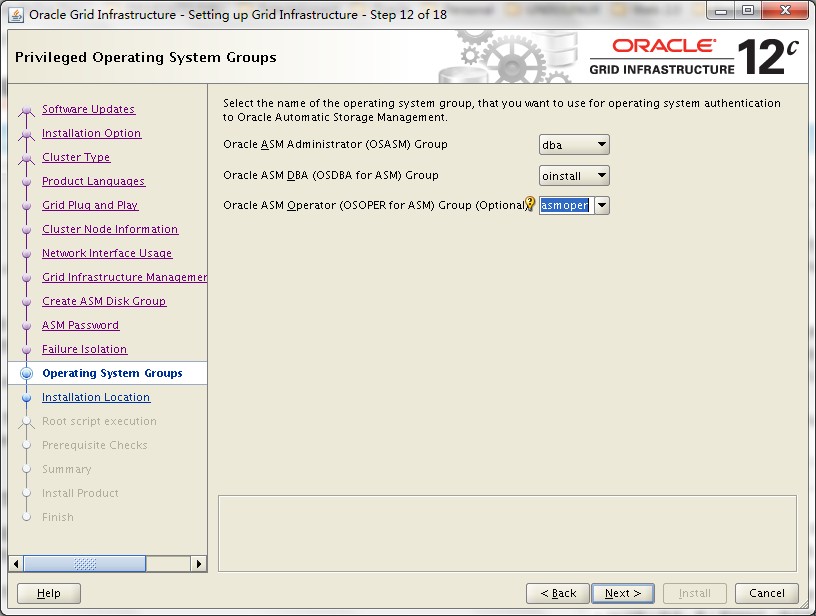Go to Network Interface Usage step
Screen dimensions: 816x616
(107, 253)
